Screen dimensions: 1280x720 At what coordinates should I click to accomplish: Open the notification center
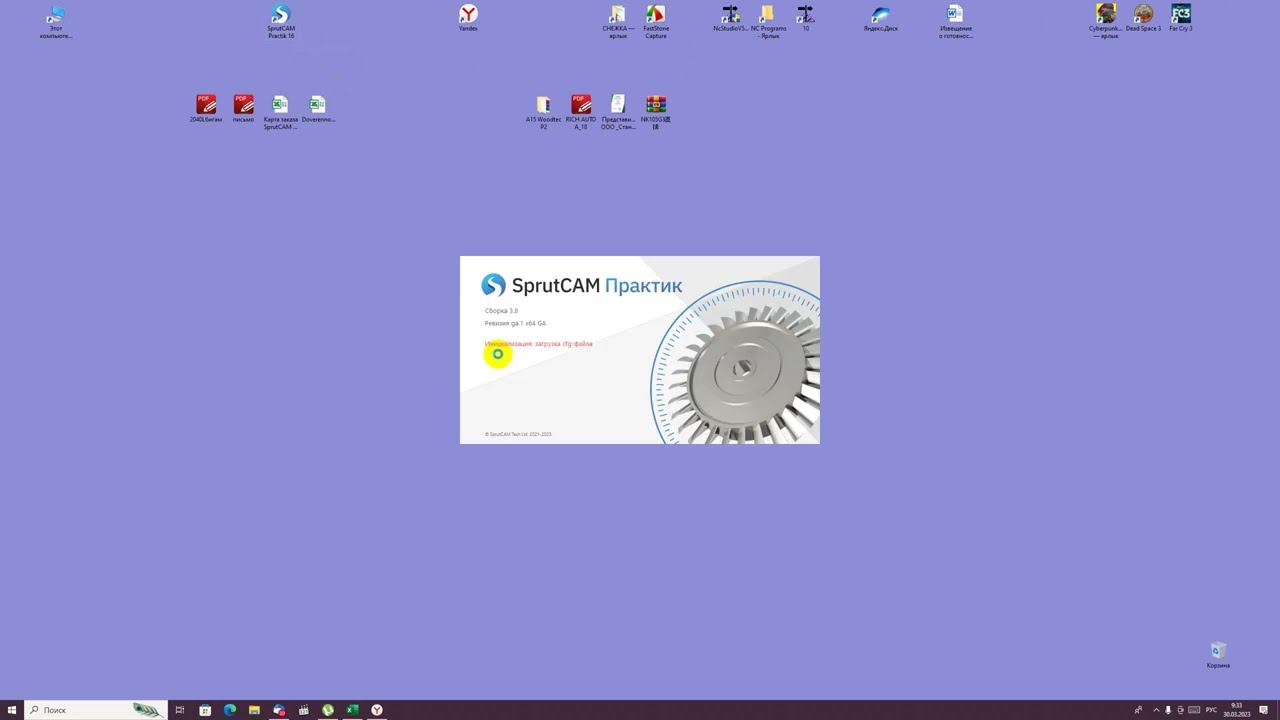click(x=1263, y=710)
